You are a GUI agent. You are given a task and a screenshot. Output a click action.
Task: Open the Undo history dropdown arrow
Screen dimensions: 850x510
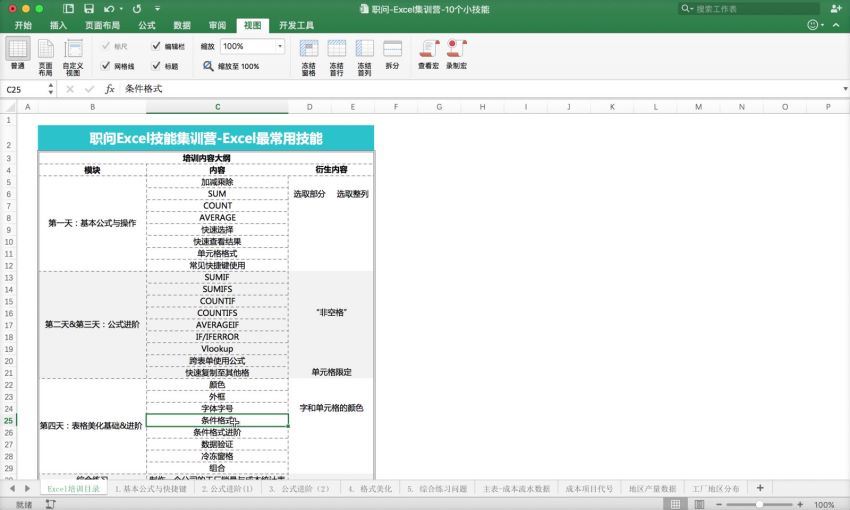pos(121,9)
